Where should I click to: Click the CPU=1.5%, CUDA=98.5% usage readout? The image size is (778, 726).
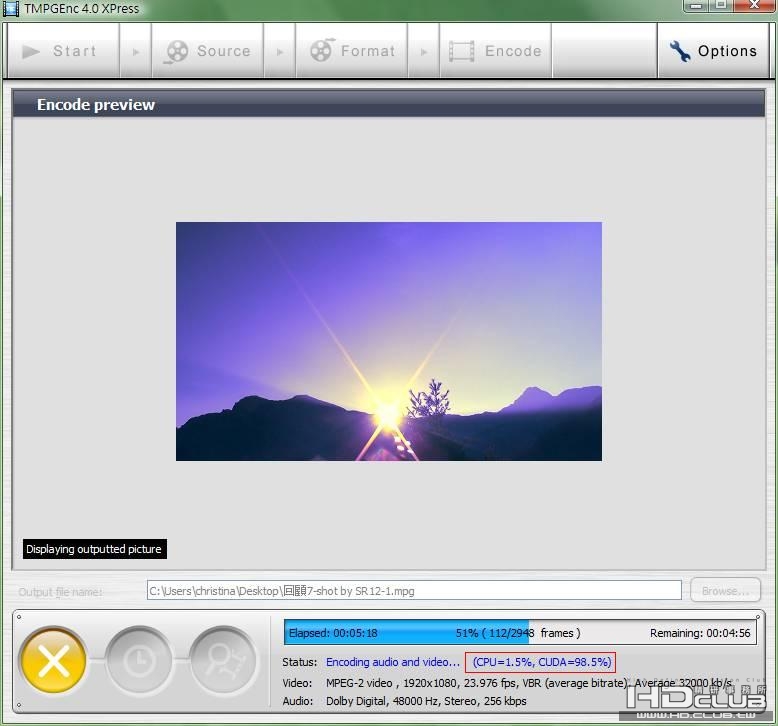pyautogui.click(x=540, y=662)
